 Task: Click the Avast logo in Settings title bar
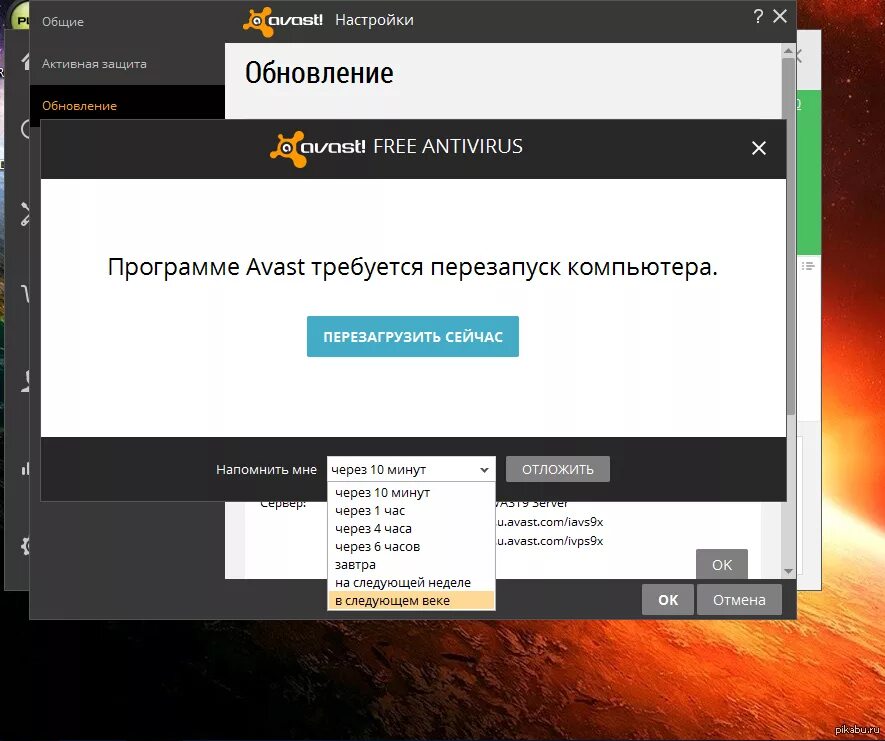coord(283,21)
